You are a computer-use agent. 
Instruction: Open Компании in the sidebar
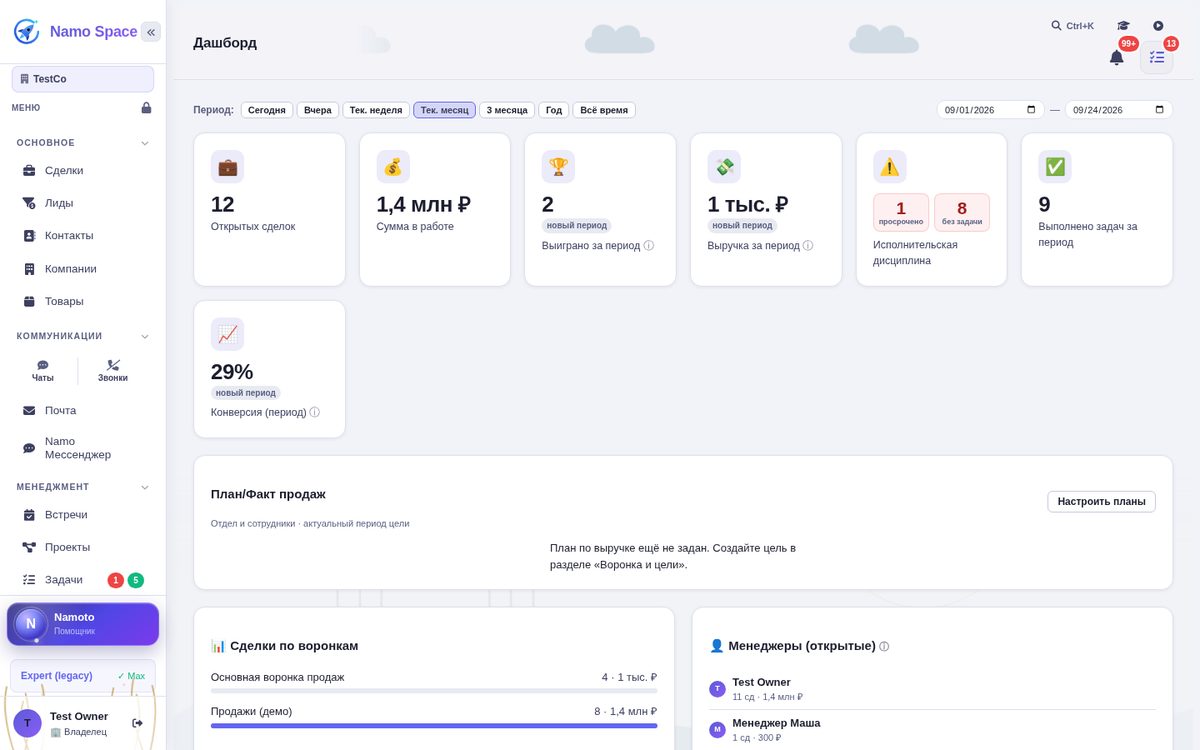click(x=83, y=269)
